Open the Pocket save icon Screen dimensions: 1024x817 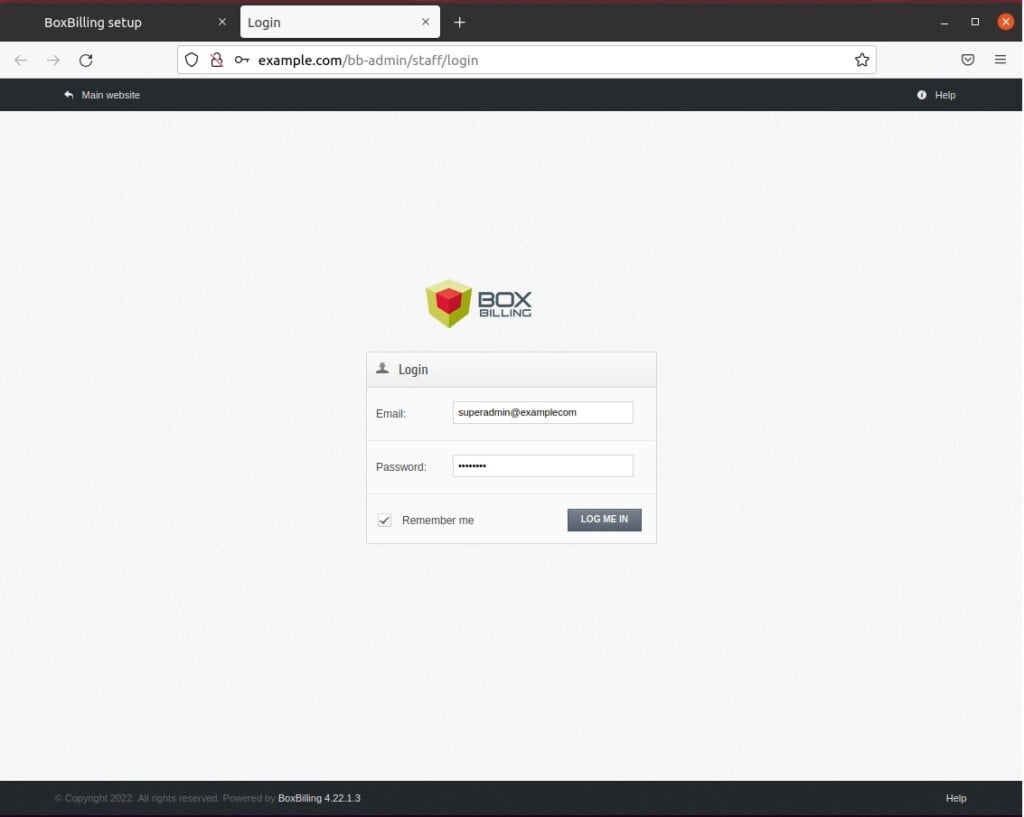coord(968,60)
